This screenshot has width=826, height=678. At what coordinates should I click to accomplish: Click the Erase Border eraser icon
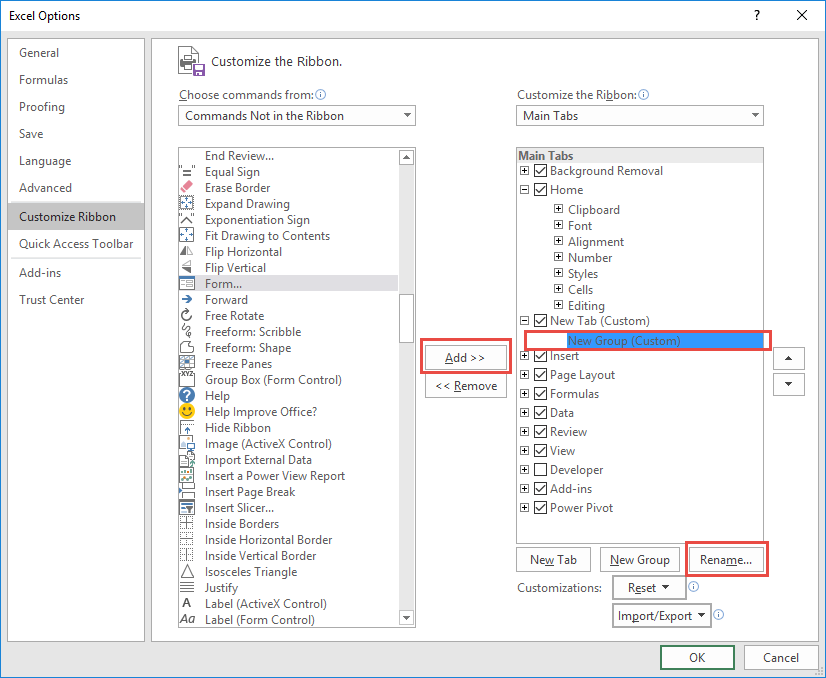(186, 188)
